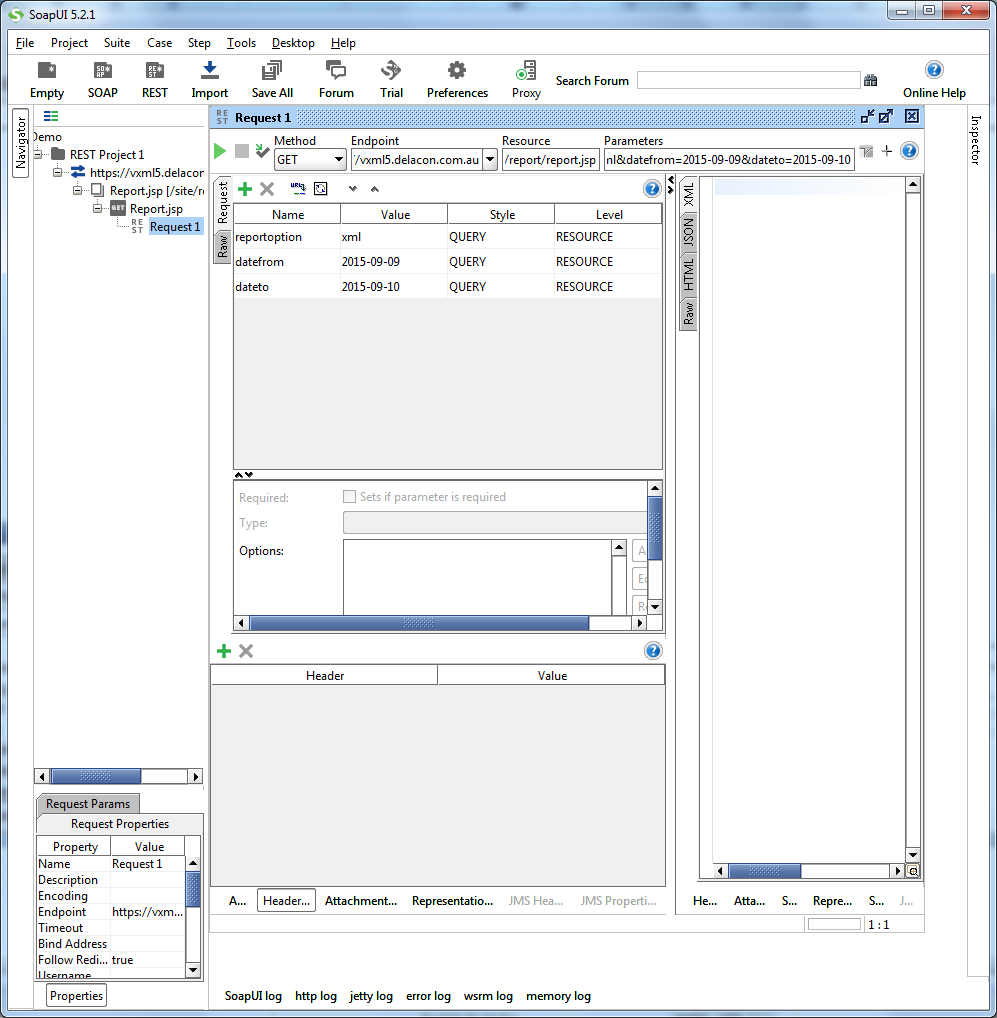Open the Tools menu
Viewport: 997px width, 1018px height.
(241, 43)
